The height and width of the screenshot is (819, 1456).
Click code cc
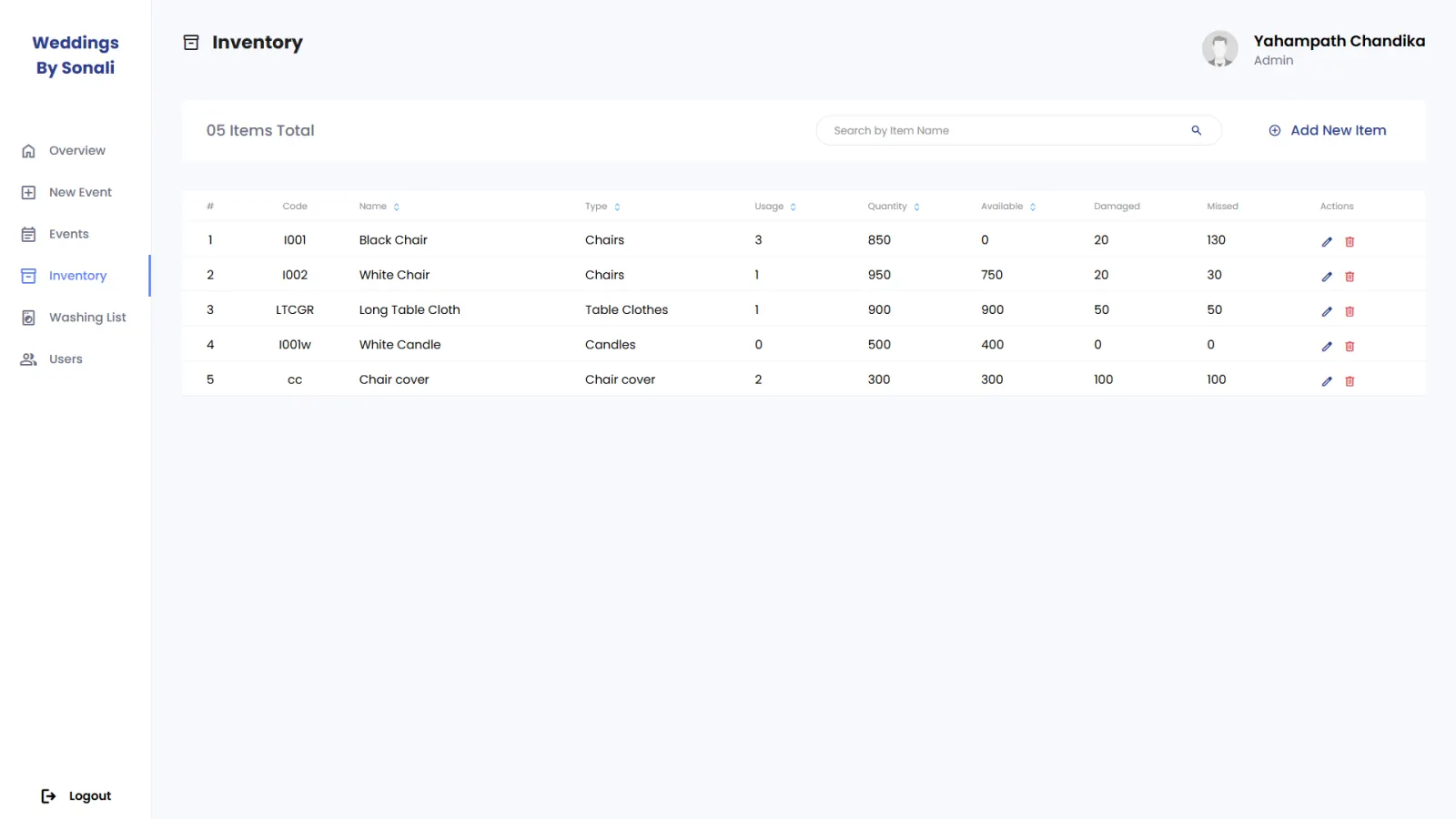pyautogui.click(x=295, y=380)
